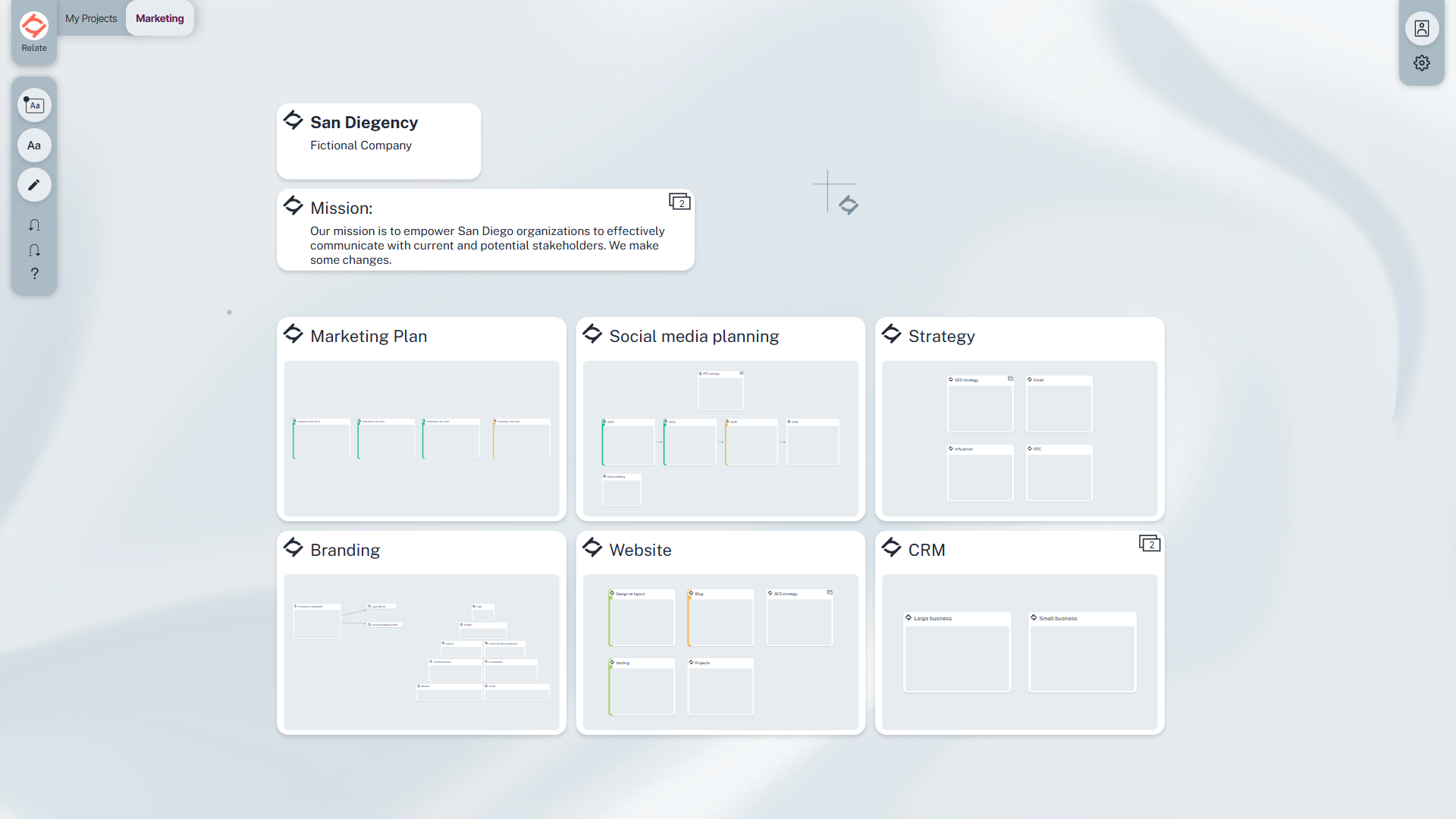Click the undo arrow icon
1456x819 pixels.
(x=34, y=225)
